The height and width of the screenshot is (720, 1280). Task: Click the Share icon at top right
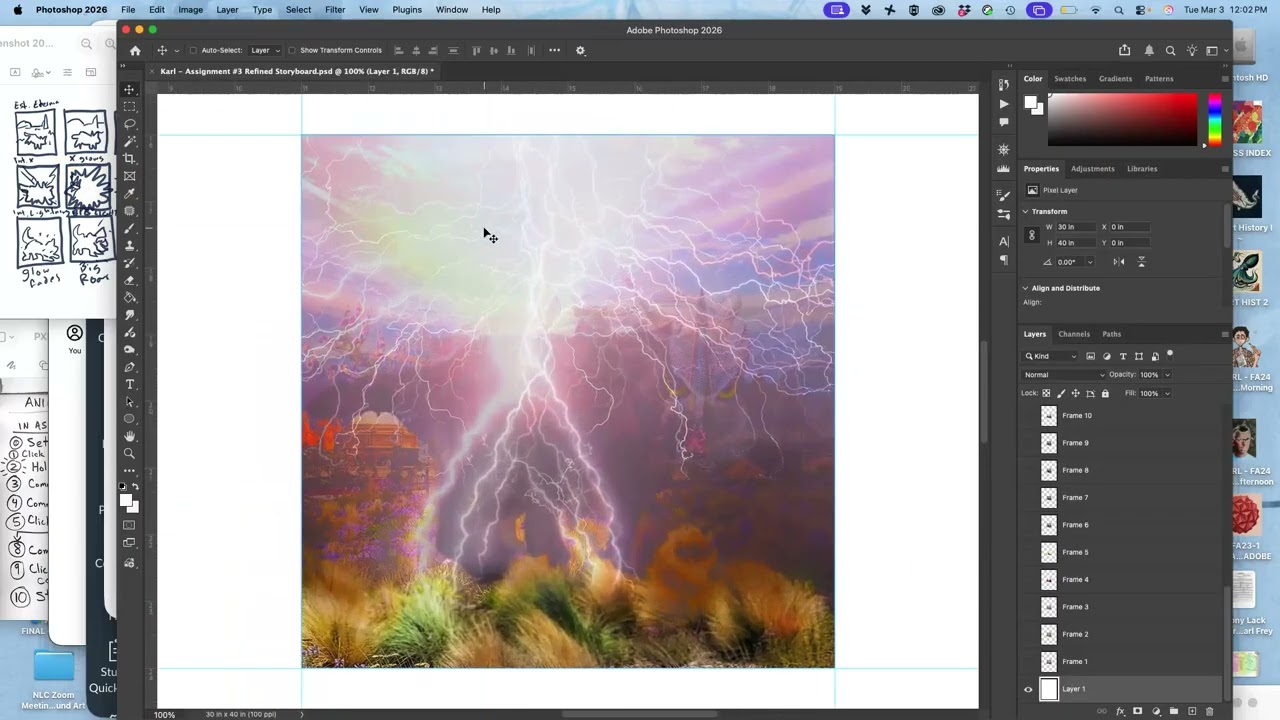[1125, 50]
